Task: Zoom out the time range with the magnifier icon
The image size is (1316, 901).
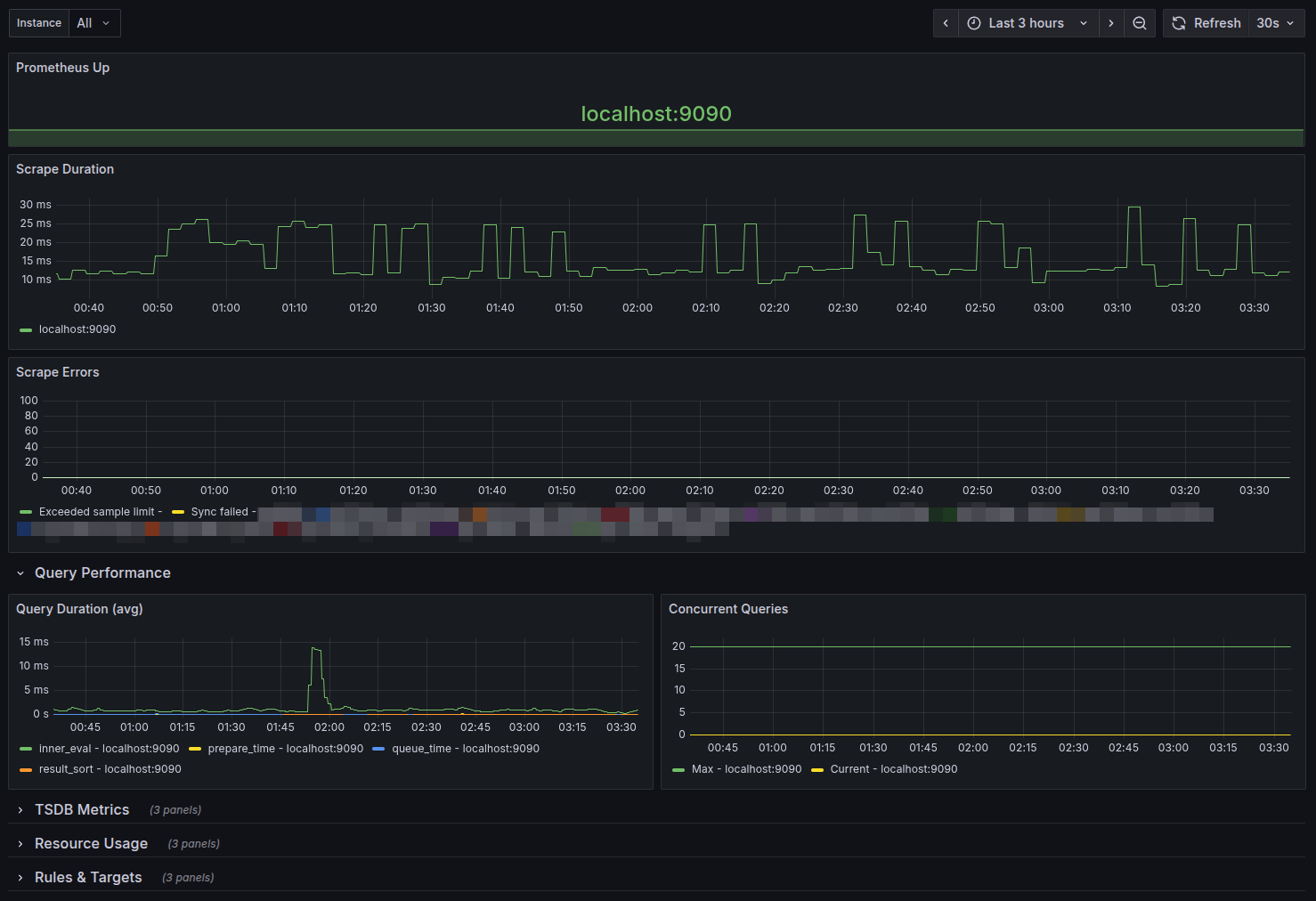Action: pos(1140,22)
